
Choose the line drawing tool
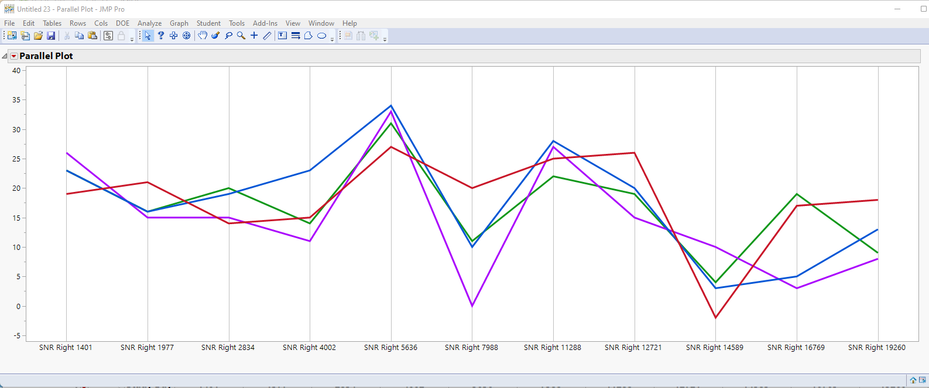(x=267, y=36)
